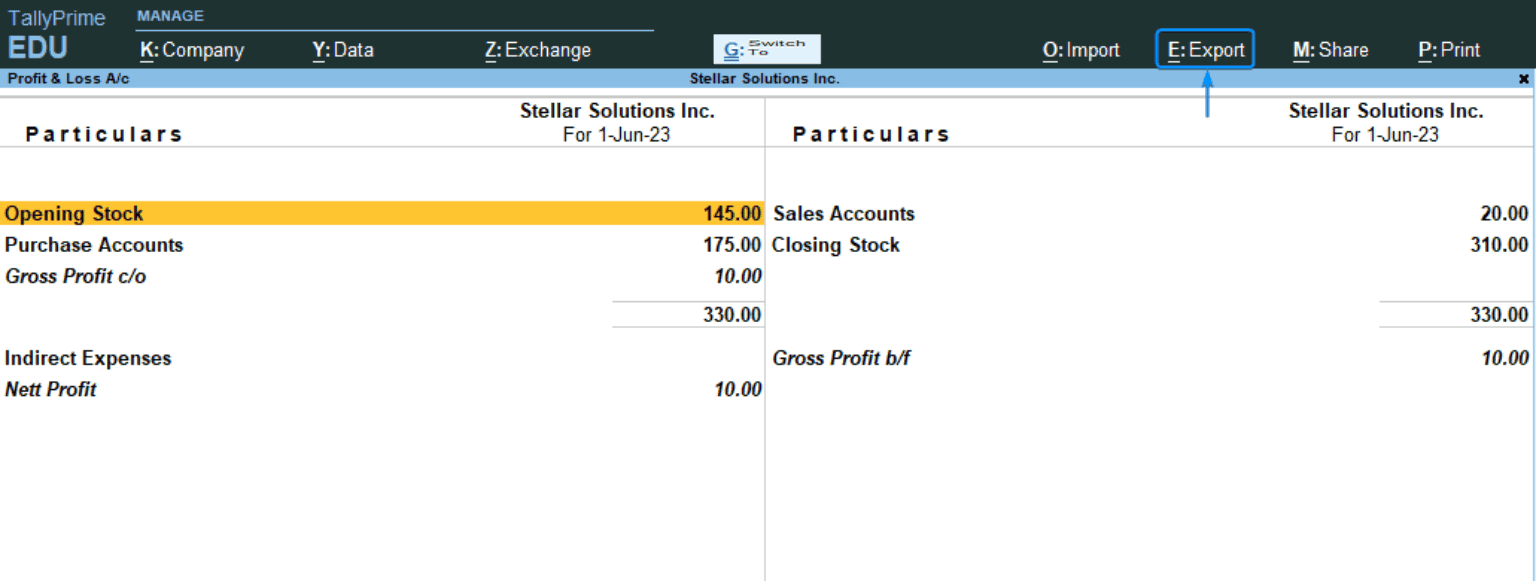Select the Indirect Expenses group
The image size is (1536, 581).
click(x=89, y=358)
